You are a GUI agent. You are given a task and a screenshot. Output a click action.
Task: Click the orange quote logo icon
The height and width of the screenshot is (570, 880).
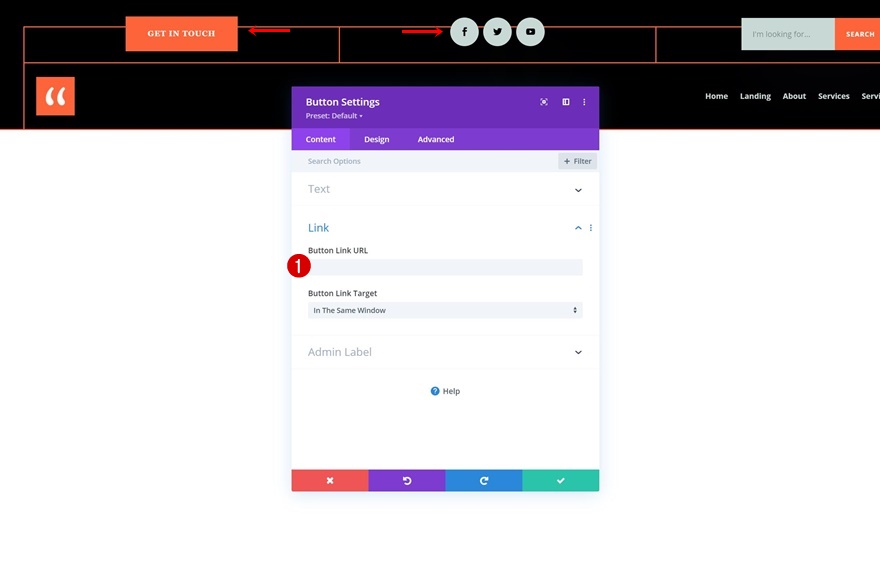[56, 96]
